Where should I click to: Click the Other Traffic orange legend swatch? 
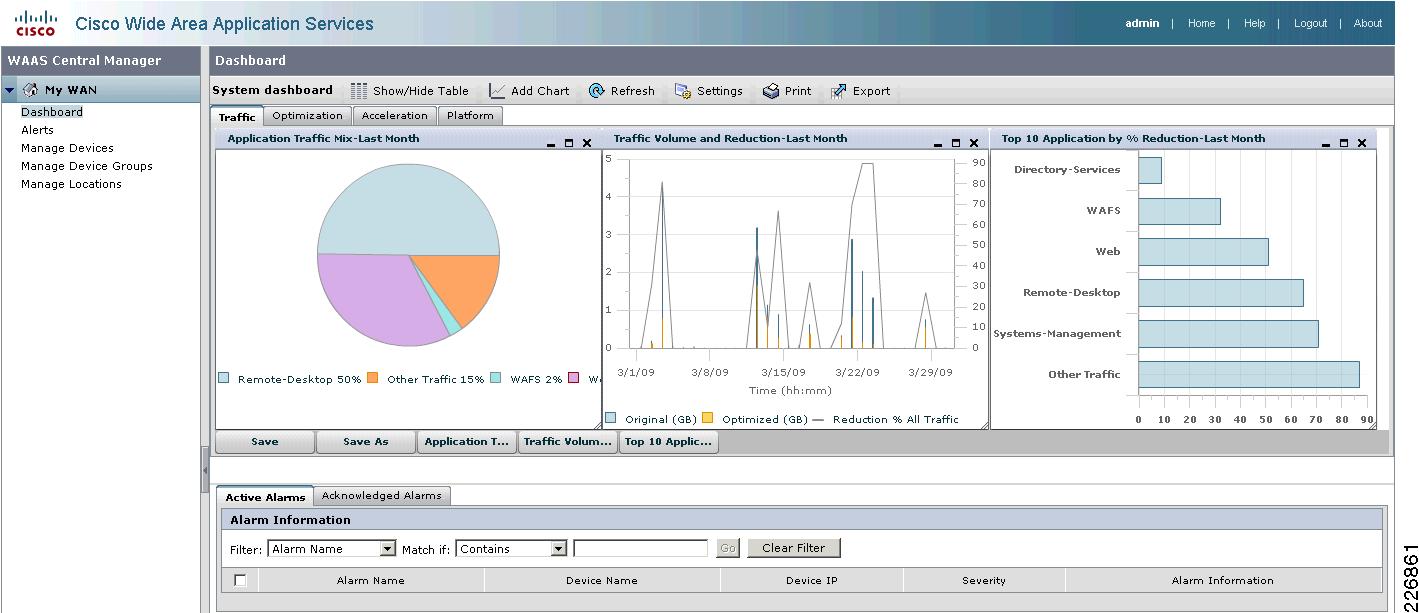[x=373, y=378]
